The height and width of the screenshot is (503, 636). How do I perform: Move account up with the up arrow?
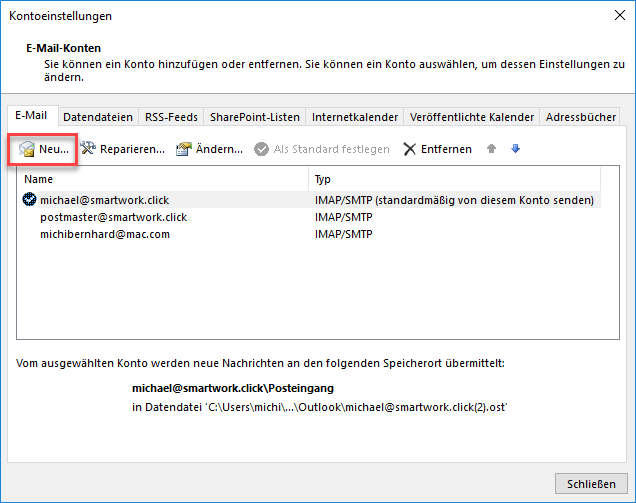click(491, 149)
